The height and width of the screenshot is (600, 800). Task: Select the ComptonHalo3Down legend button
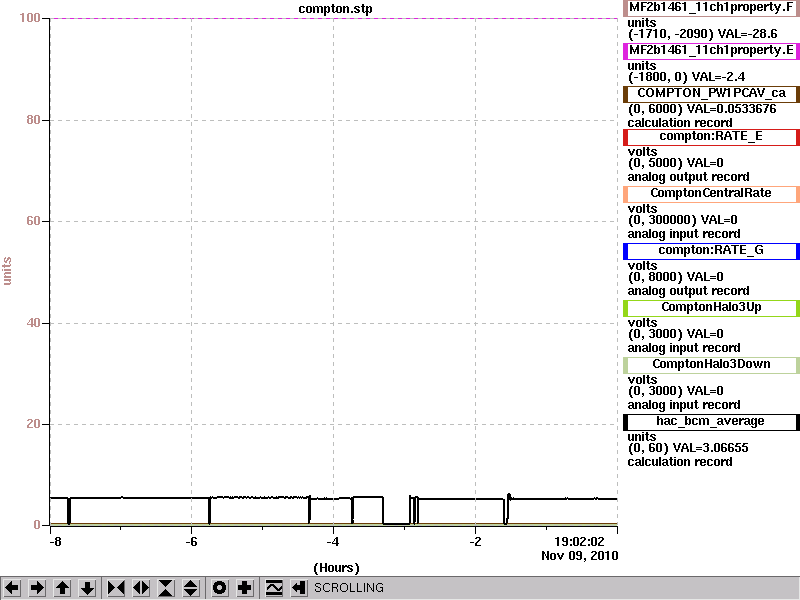(x=711, y=365)
